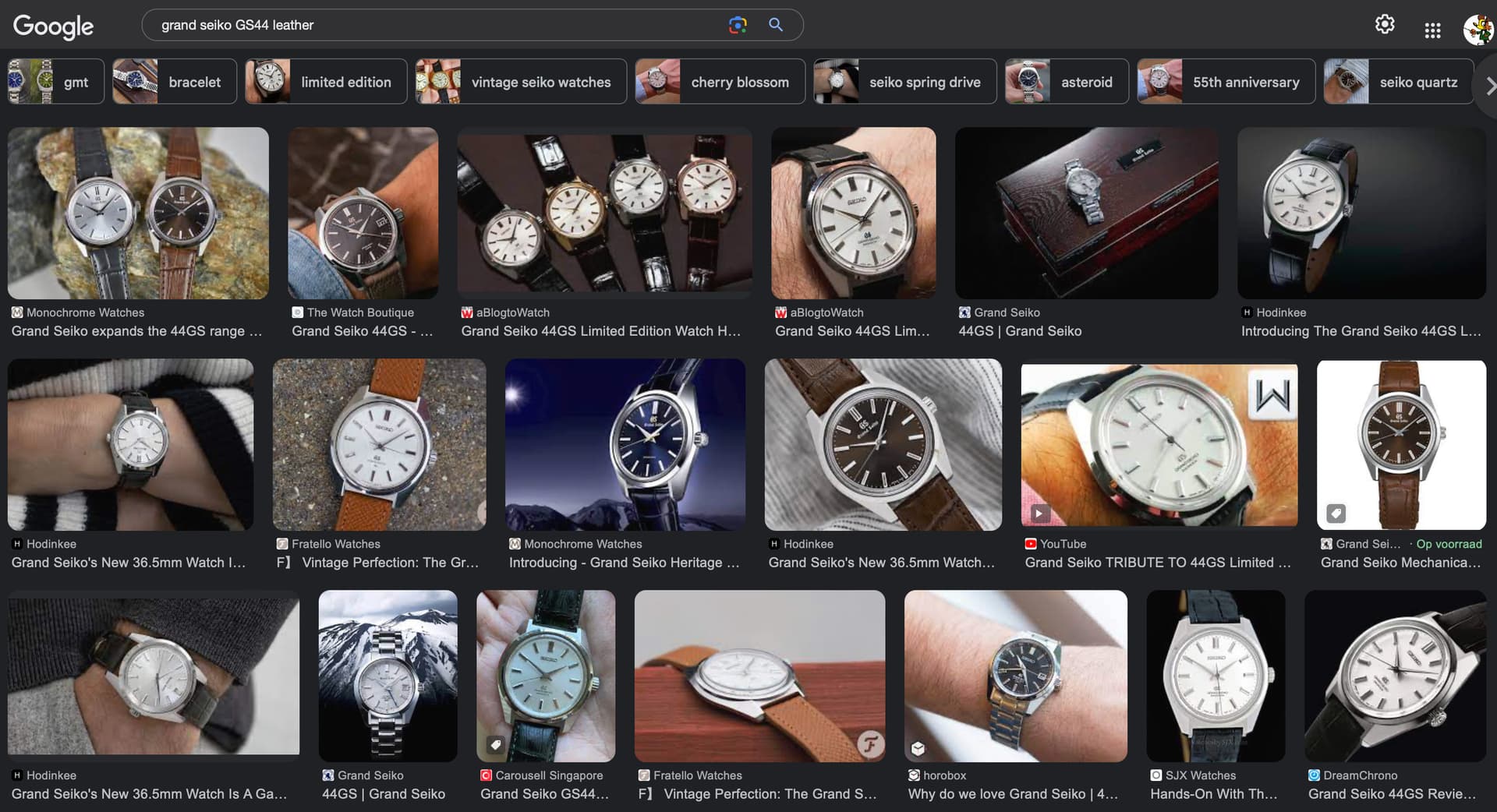Open 'Grand Seiko expands the 44GS range' link

pyautogui.click(x=136, y=331)
